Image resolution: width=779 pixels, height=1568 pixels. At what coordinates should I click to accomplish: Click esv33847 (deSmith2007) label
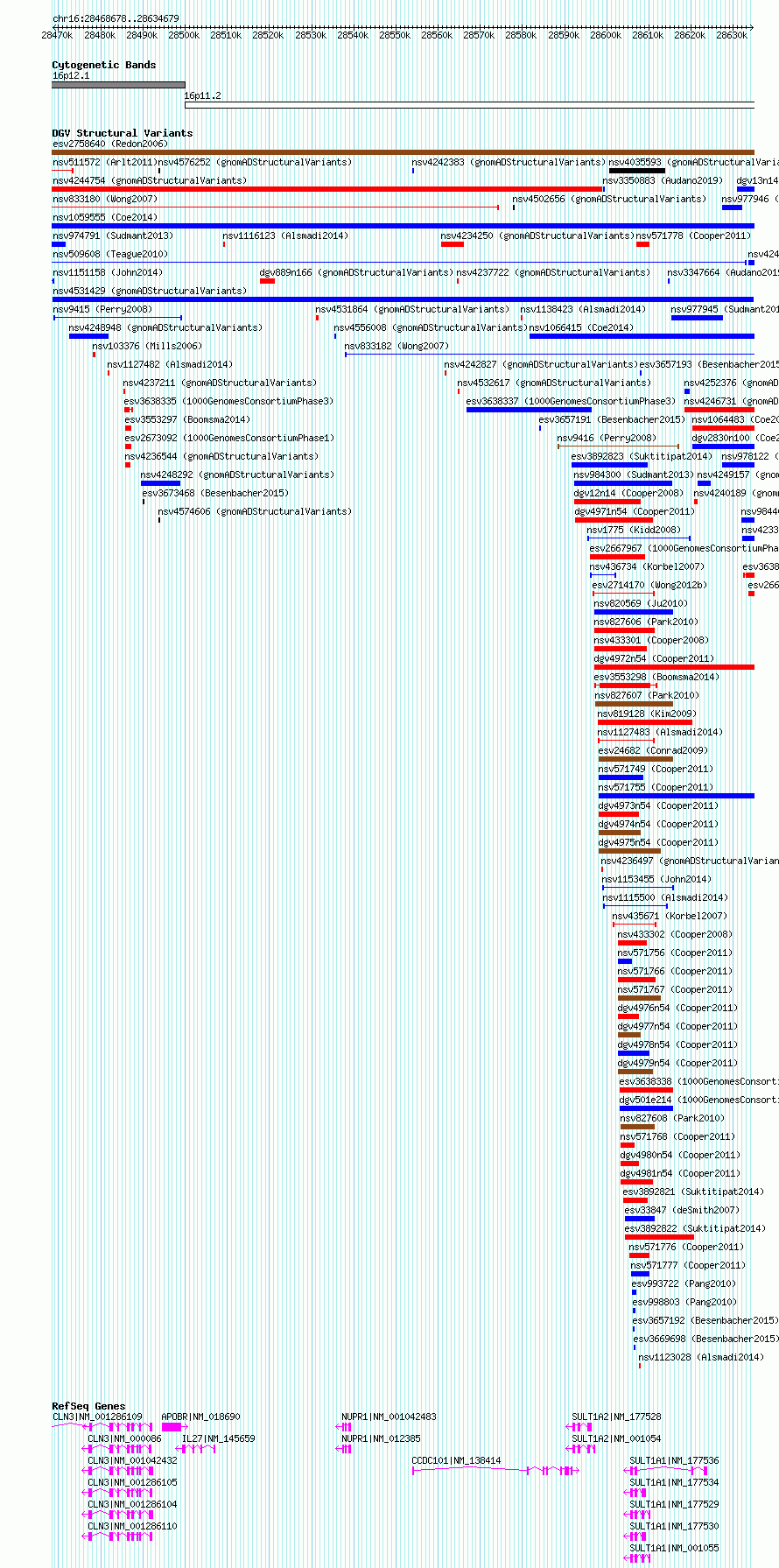[682, 1210]
